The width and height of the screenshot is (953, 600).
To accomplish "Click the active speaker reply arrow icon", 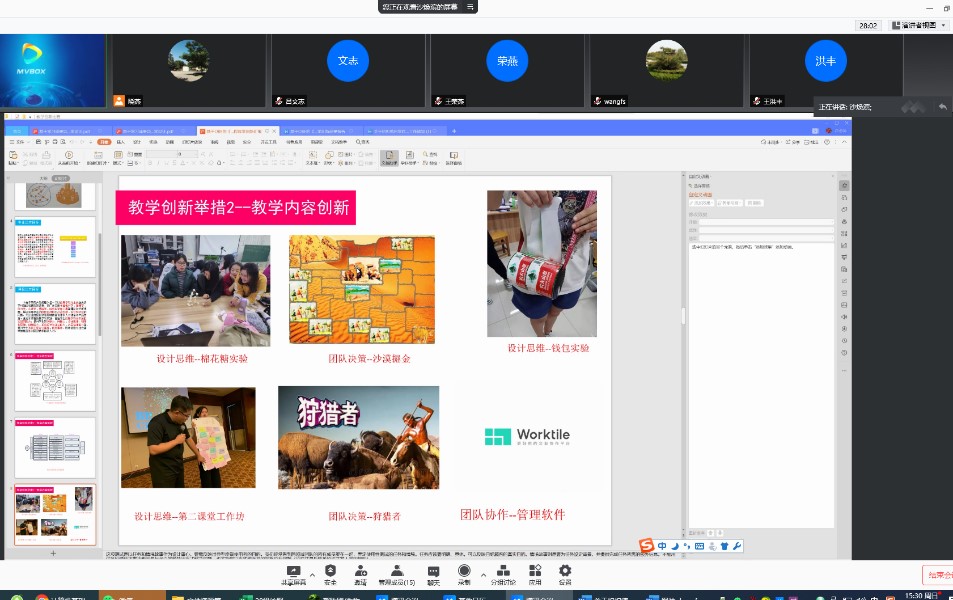I will coord(942,107).
